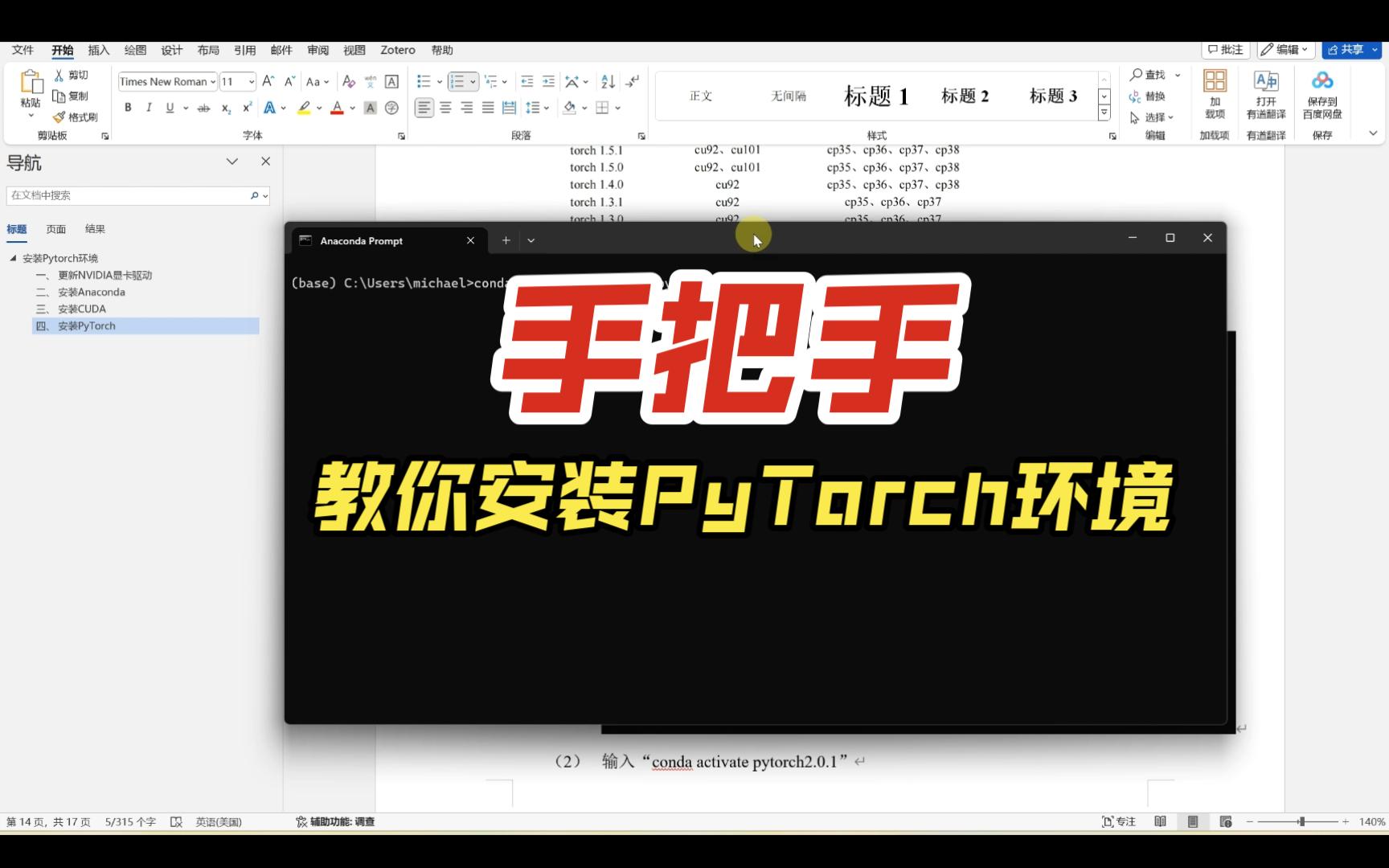
Task: Click the phonetic guide (wén) icon
Action: [x=371, y=81]
